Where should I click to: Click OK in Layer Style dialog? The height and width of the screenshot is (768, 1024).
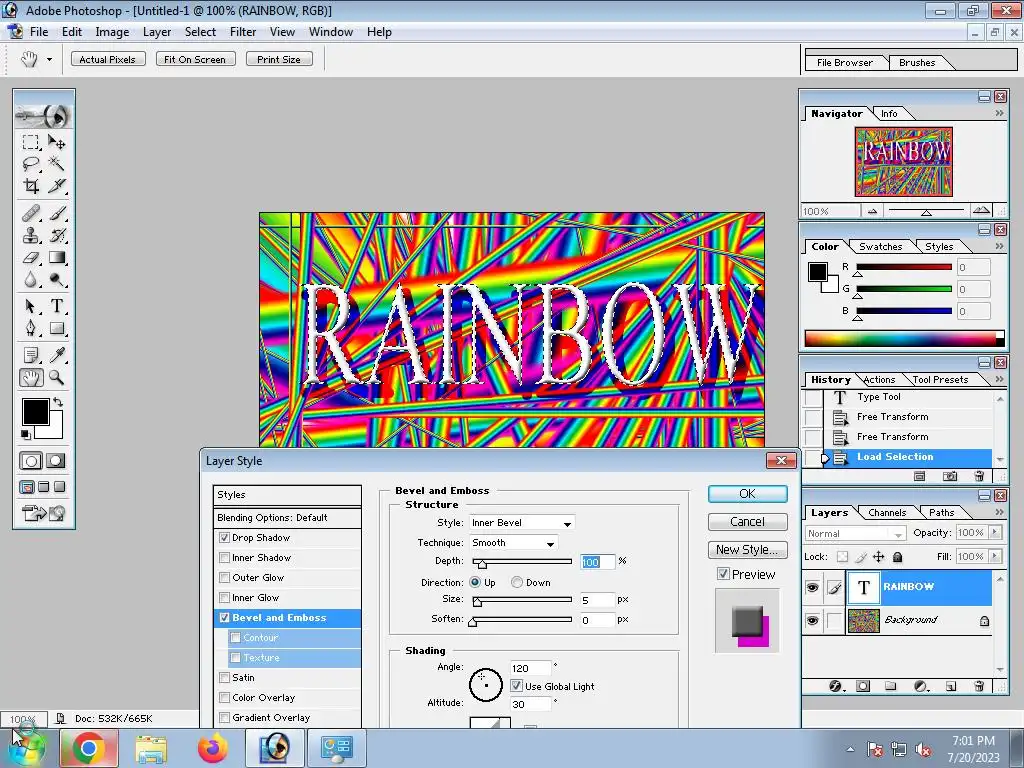pos(747,494)
